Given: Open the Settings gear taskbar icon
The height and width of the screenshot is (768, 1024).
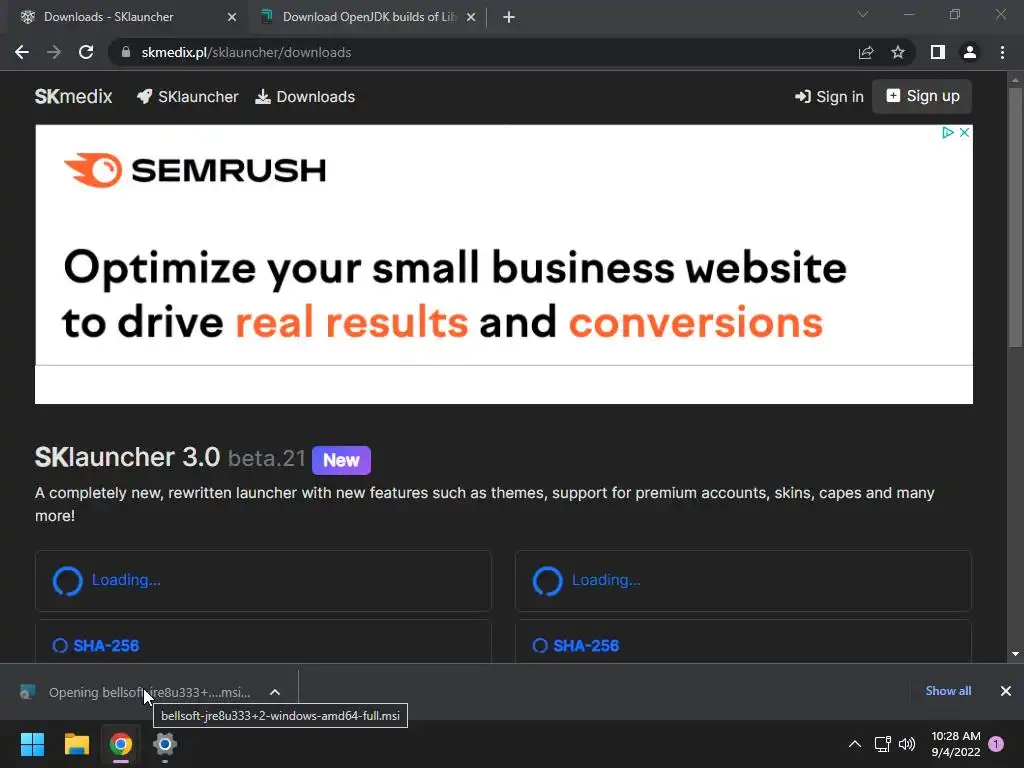Looking at the screenshot, I should [x=165, y=744].
